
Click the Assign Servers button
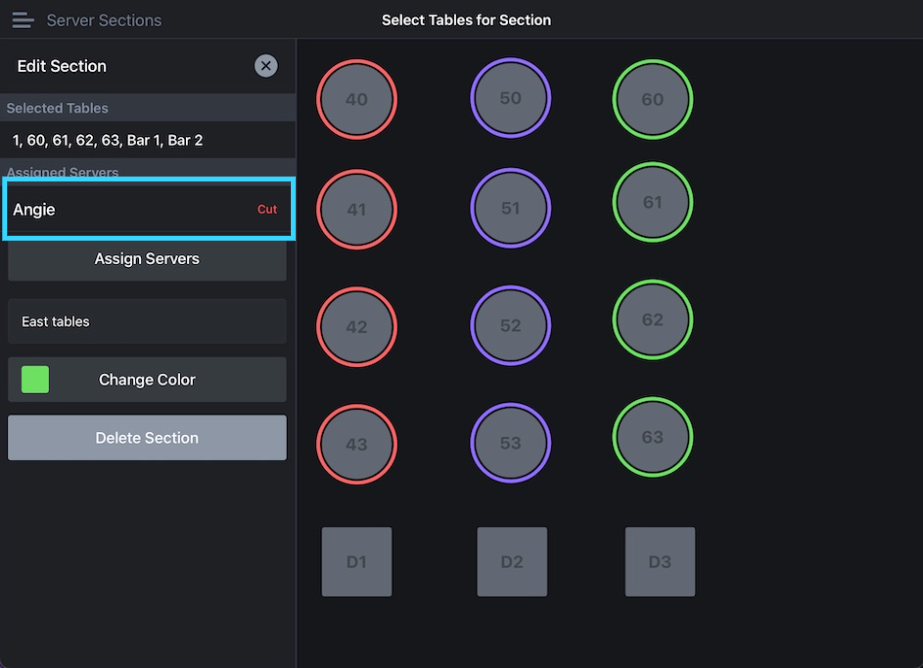tap(147, 259)
